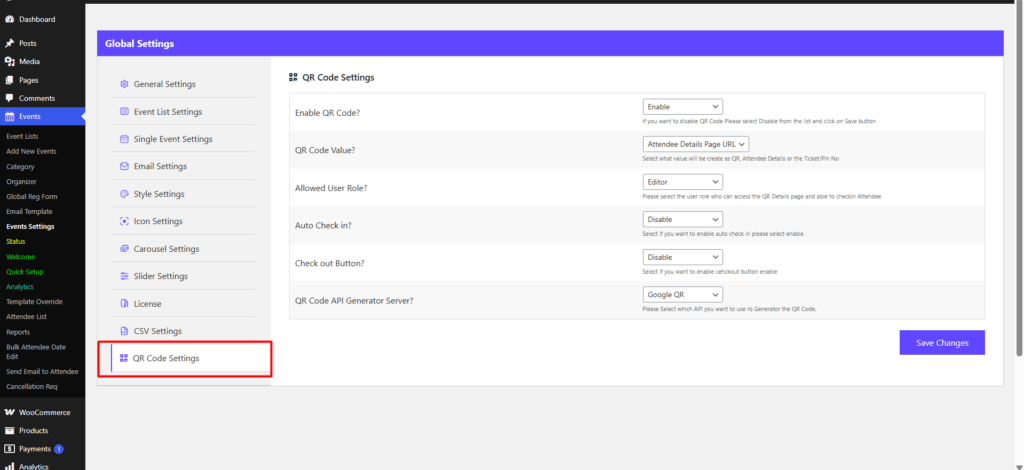Click the Events calendar icon
1024x470 pixels.
point(9,117)
